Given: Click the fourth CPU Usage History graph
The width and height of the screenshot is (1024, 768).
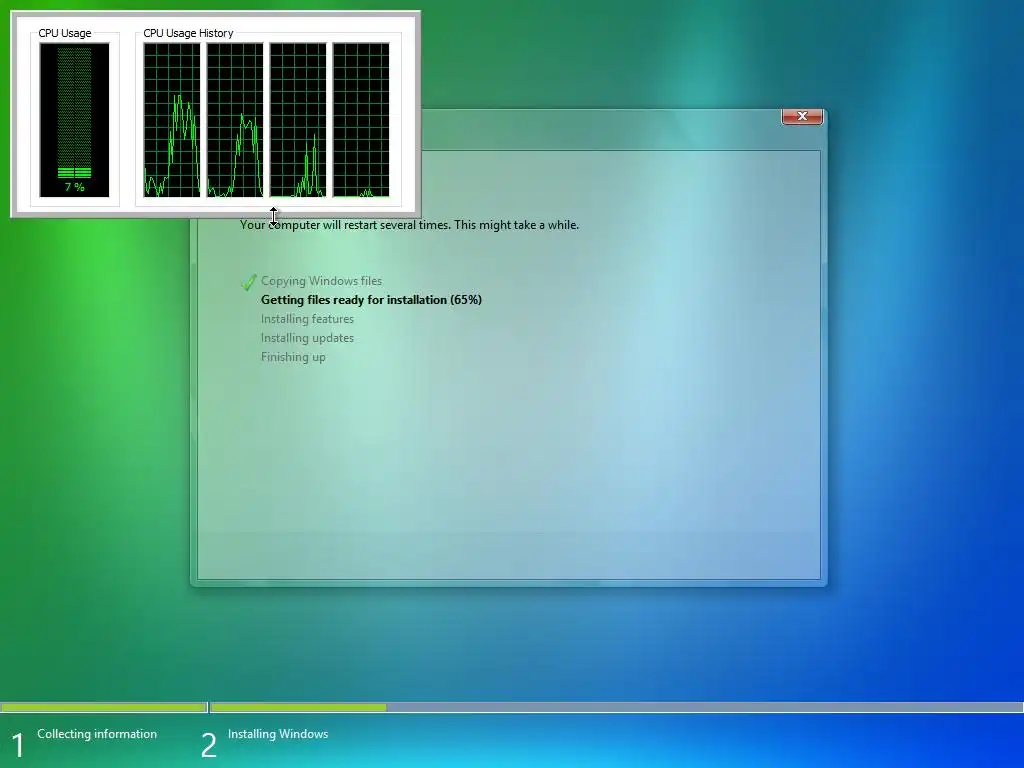Looking at the screenshot, I should pos(361,120).
